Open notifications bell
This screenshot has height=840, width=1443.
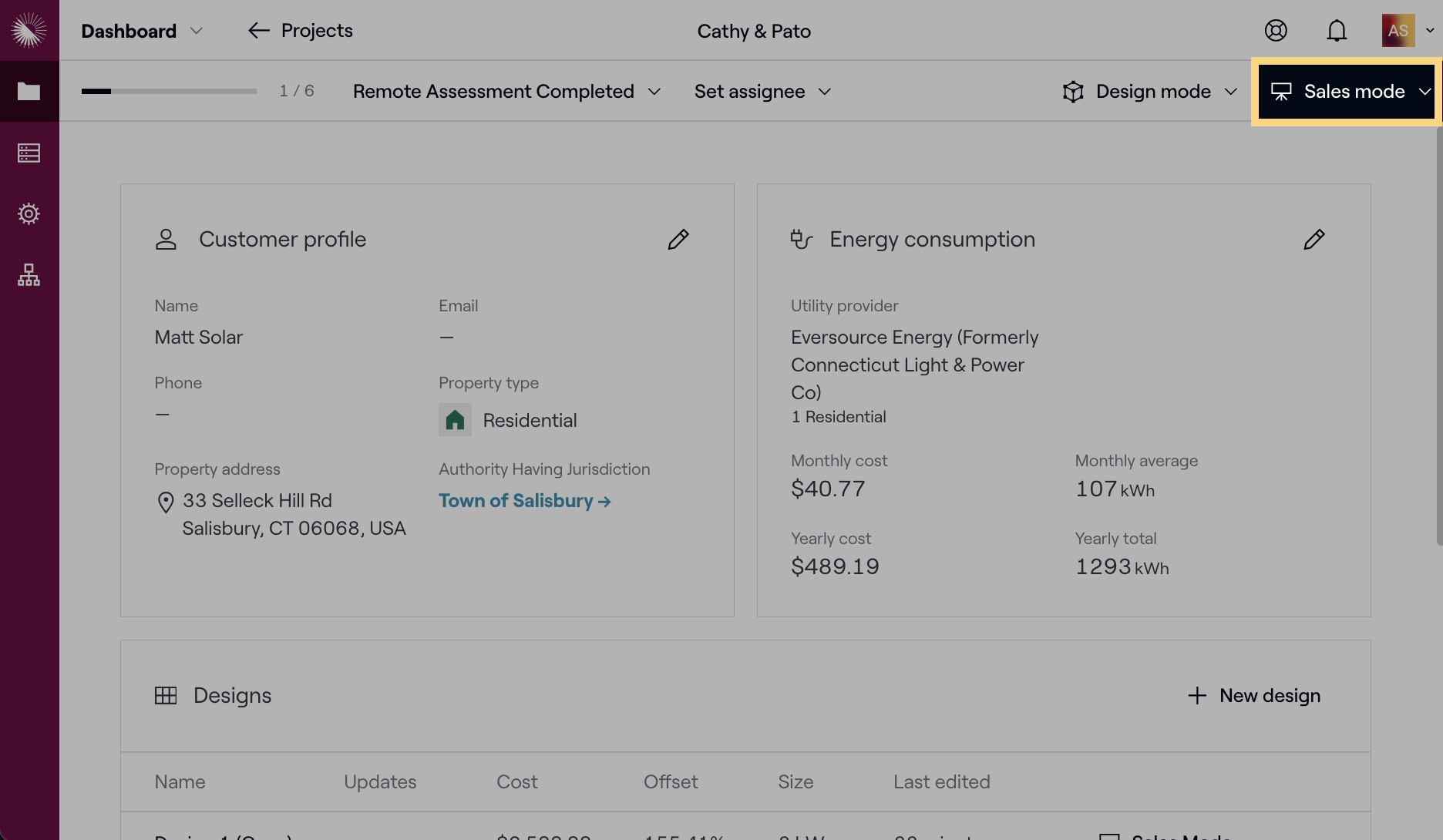click(x=1337, y=31)
